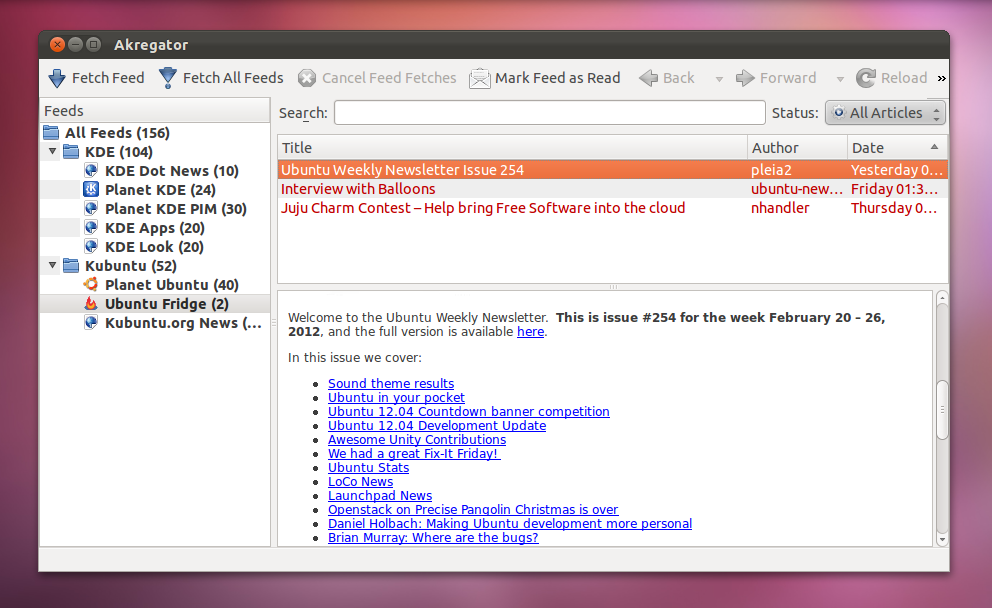Viewport: 992px width, 608px height.
Task: Open the Ubuntu in your pocket link
Action: [x=396, y=397]
